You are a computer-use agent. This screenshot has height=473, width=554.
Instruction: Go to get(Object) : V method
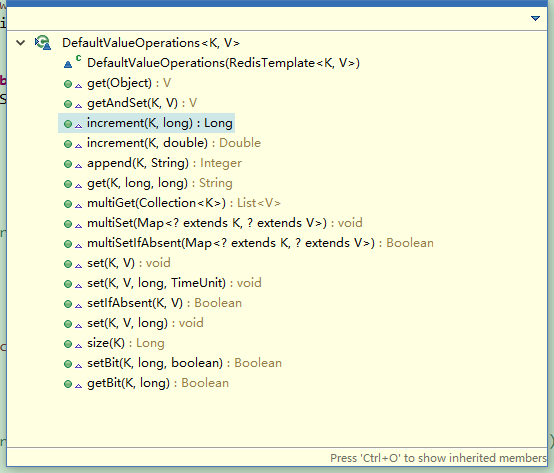pyautogui.click(x=129, y=83)
